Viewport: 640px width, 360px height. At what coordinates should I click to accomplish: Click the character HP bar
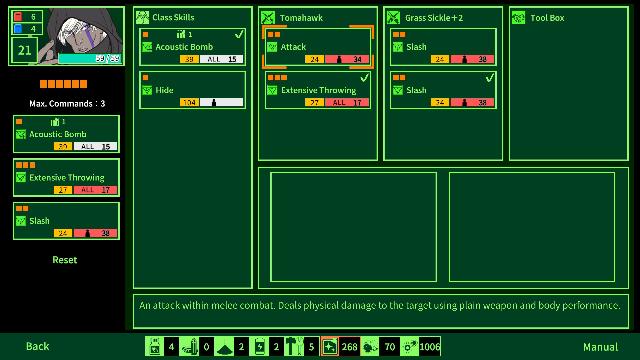click(x=90, y=58)
